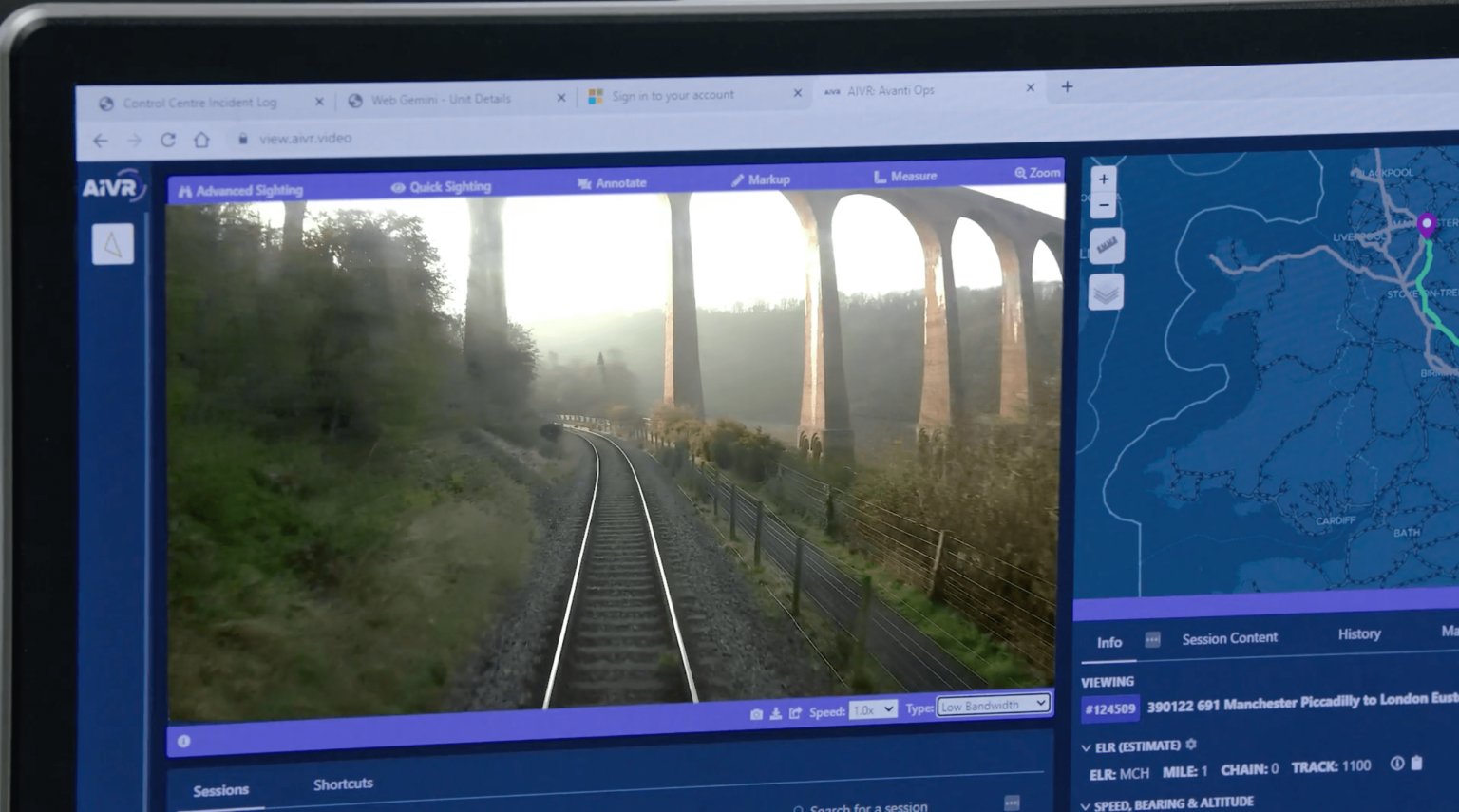Share the session using the share icon
The image size is (1459, 812).
click(x=796, y=710)
